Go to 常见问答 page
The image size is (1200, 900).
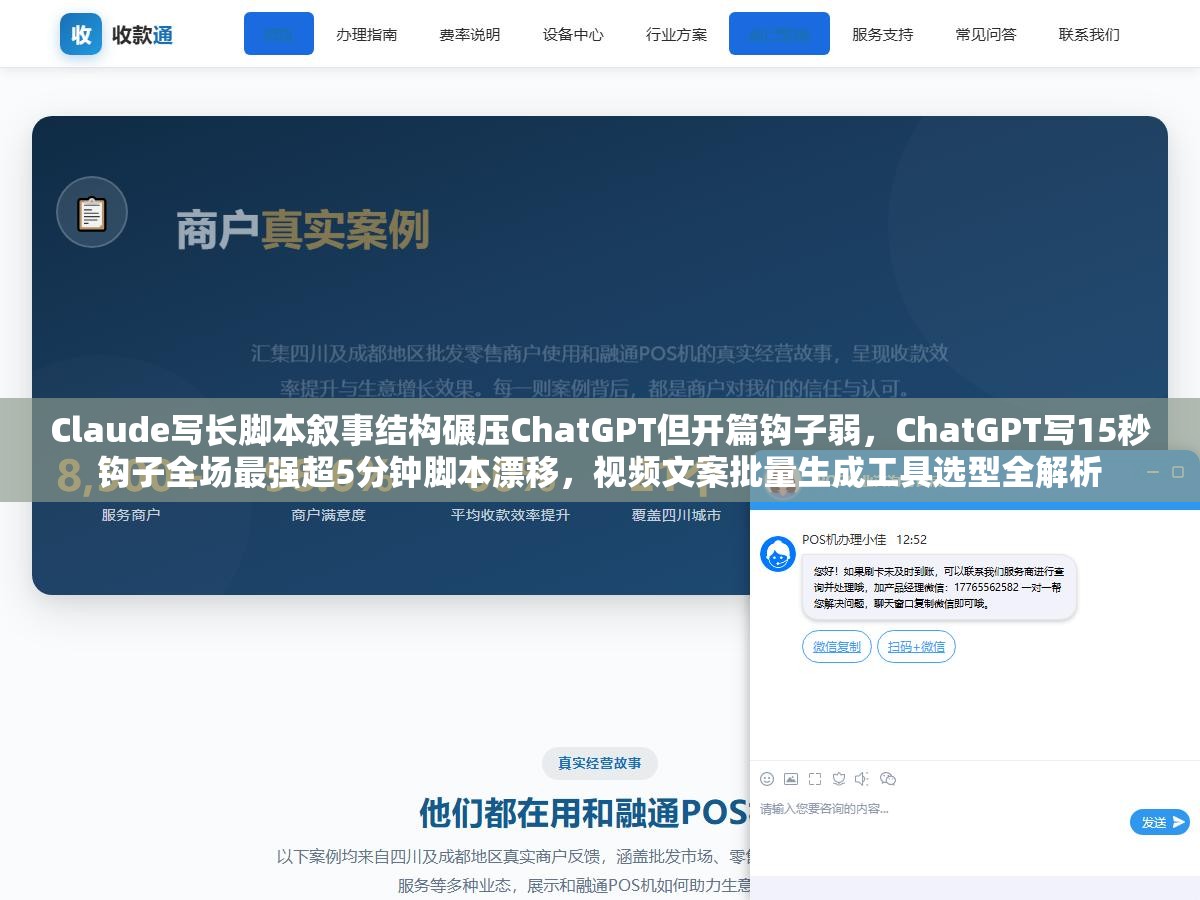[985, 34]
